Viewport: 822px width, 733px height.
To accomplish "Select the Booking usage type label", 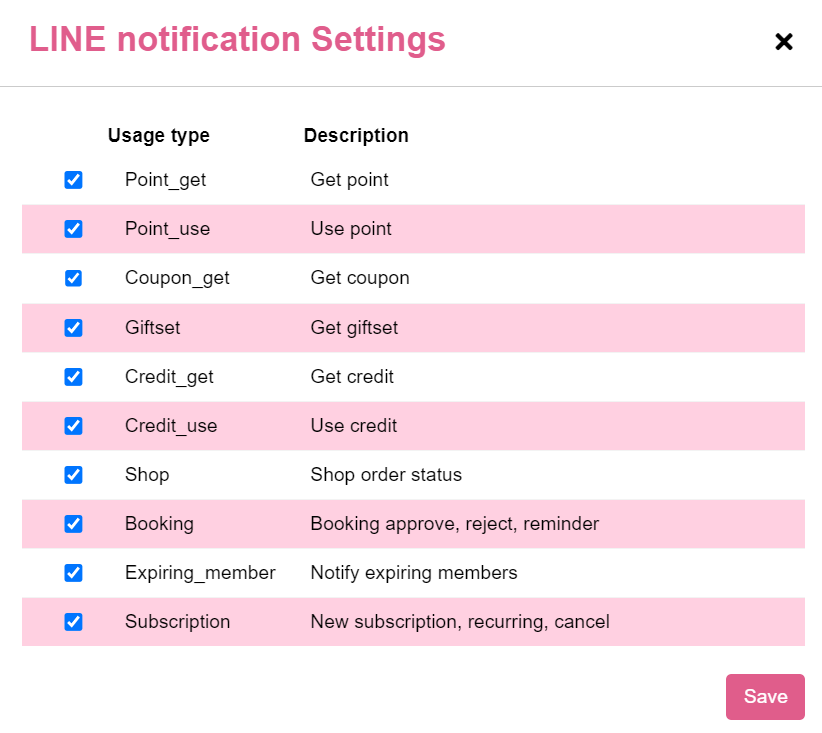I will coord(159,524).
